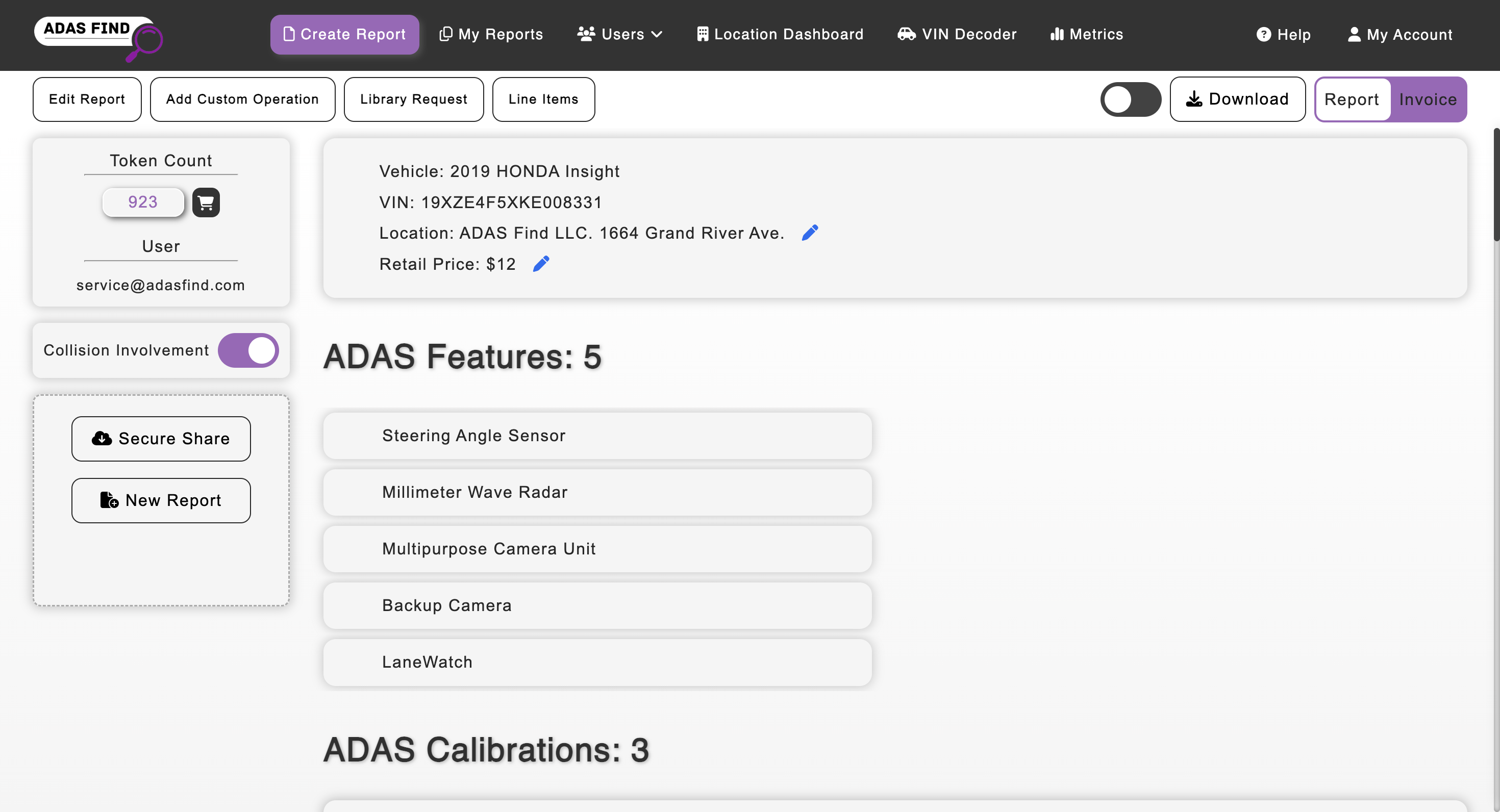Click the Edit Report button
1500x812 pixels.
pyautogui.click(x=87, y=99)
